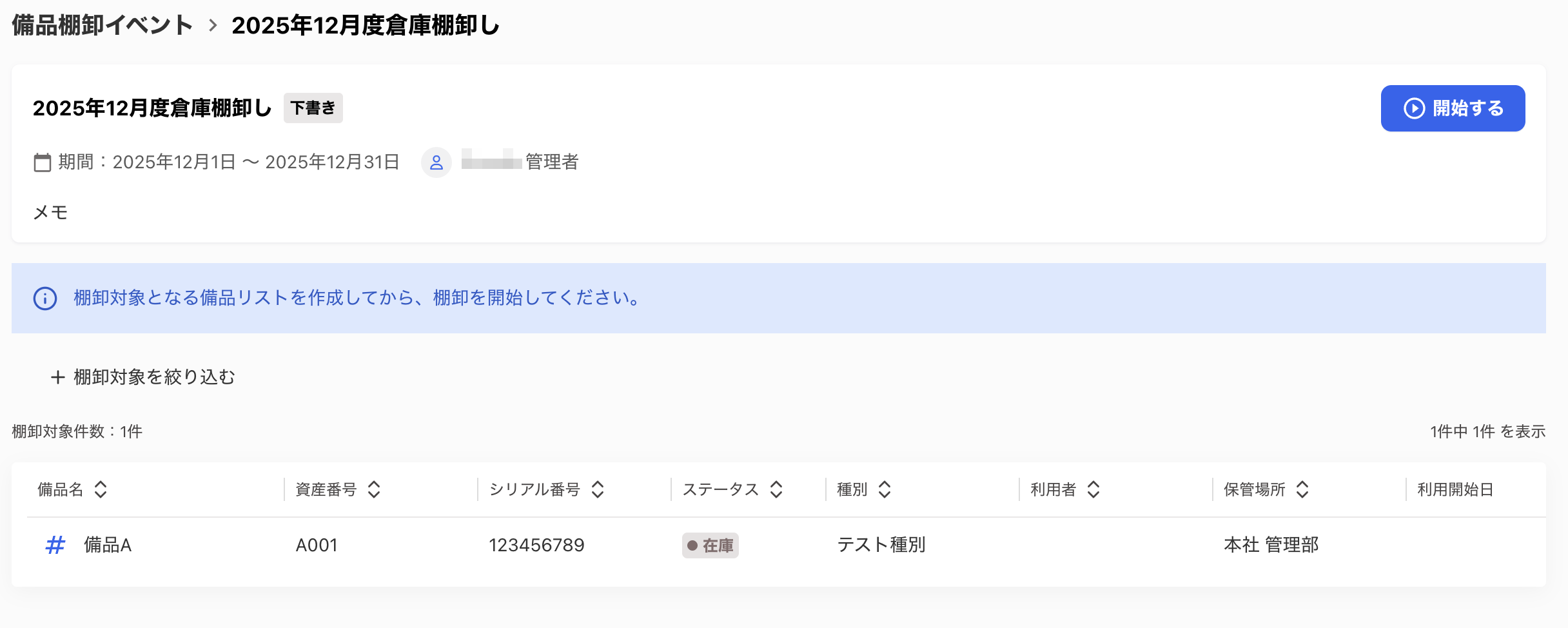Click the 在庫 status dot indicator

692,545
